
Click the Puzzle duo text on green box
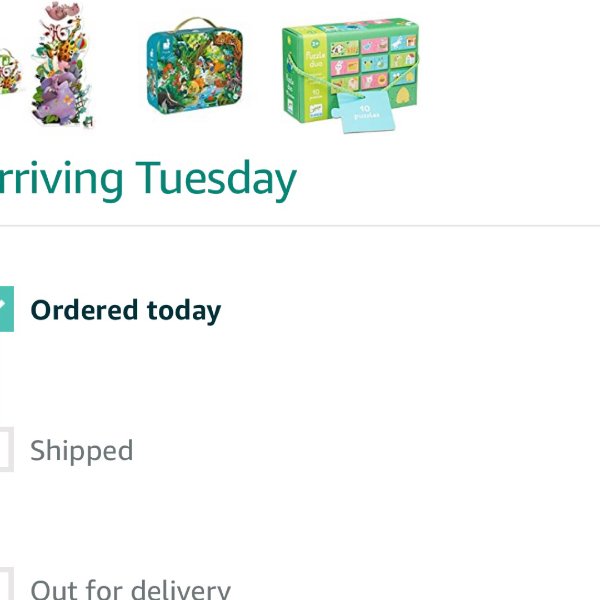(x=316, y=59)
